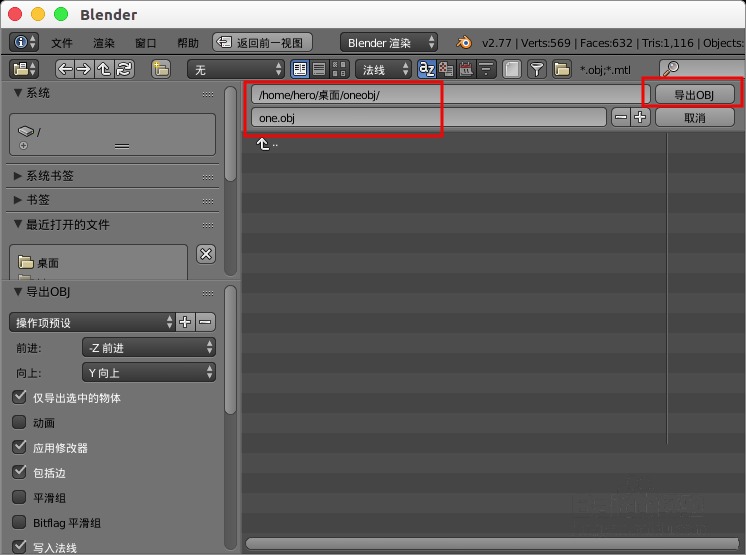The width and height of the screenshot is (746, 555).
Task: Increment the file name number
Action: click(640, 117)
